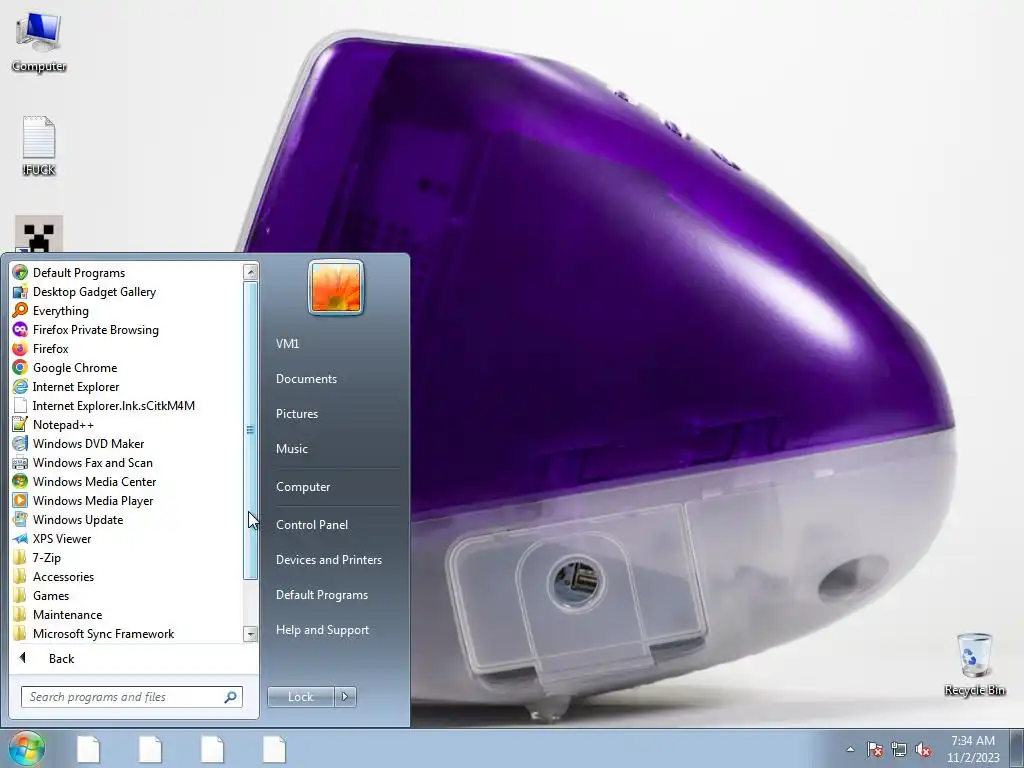The width and height of the screenshot is (1024, 768).
Task: Open Documents from the Start menu
Action: pyautogui.click(x=306, y=379)
